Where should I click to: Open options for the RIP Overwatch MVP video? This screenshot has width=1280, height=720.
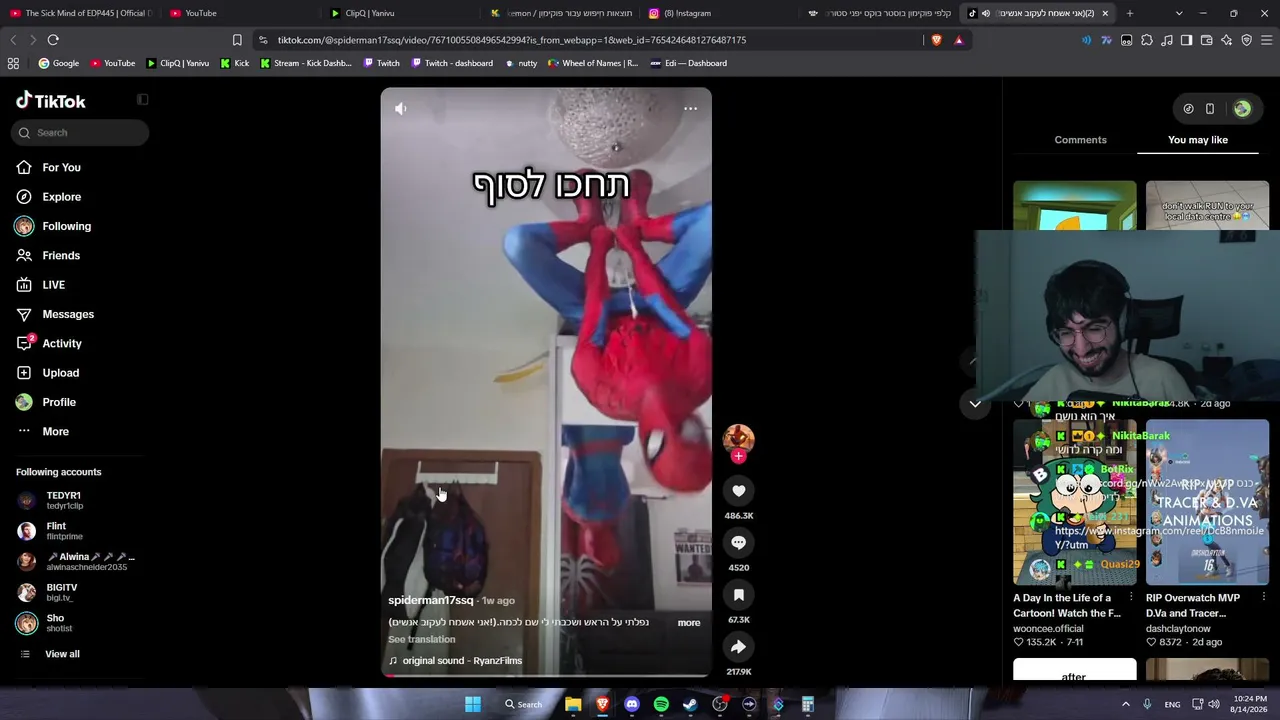point(1264,598)
